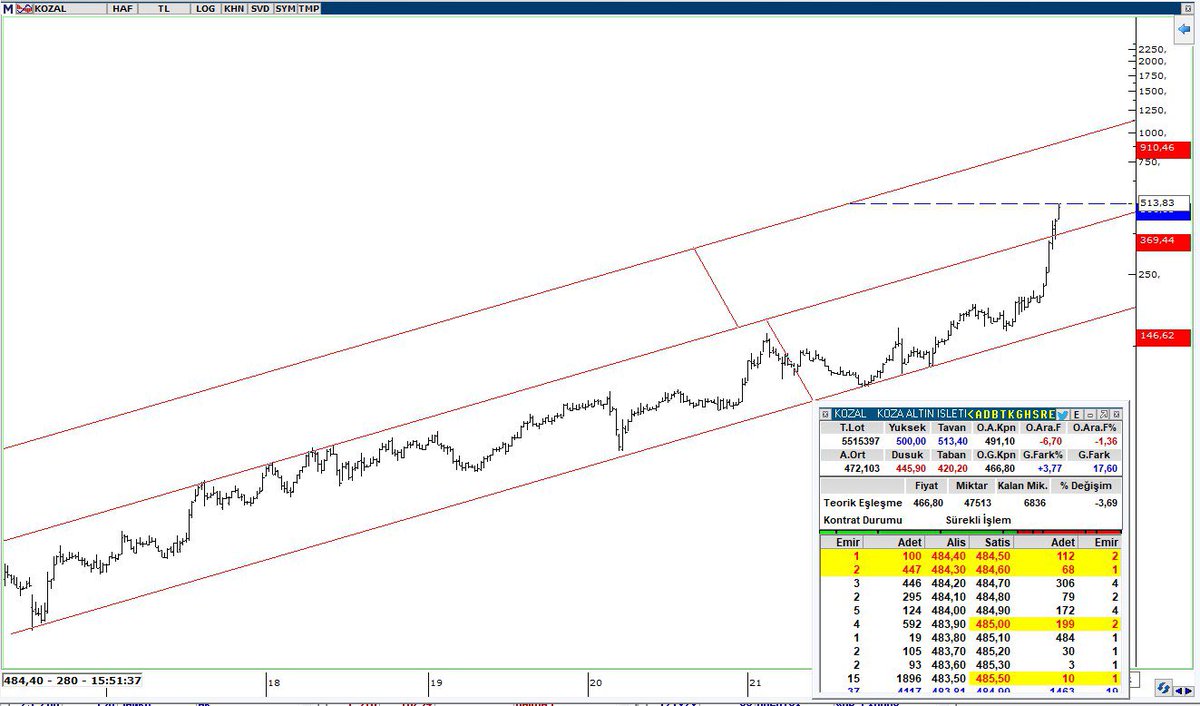Viewport: 1200px width, 706px height.
Task: Select the red 910,46 price label
Action: click(x=1164, y=148)
